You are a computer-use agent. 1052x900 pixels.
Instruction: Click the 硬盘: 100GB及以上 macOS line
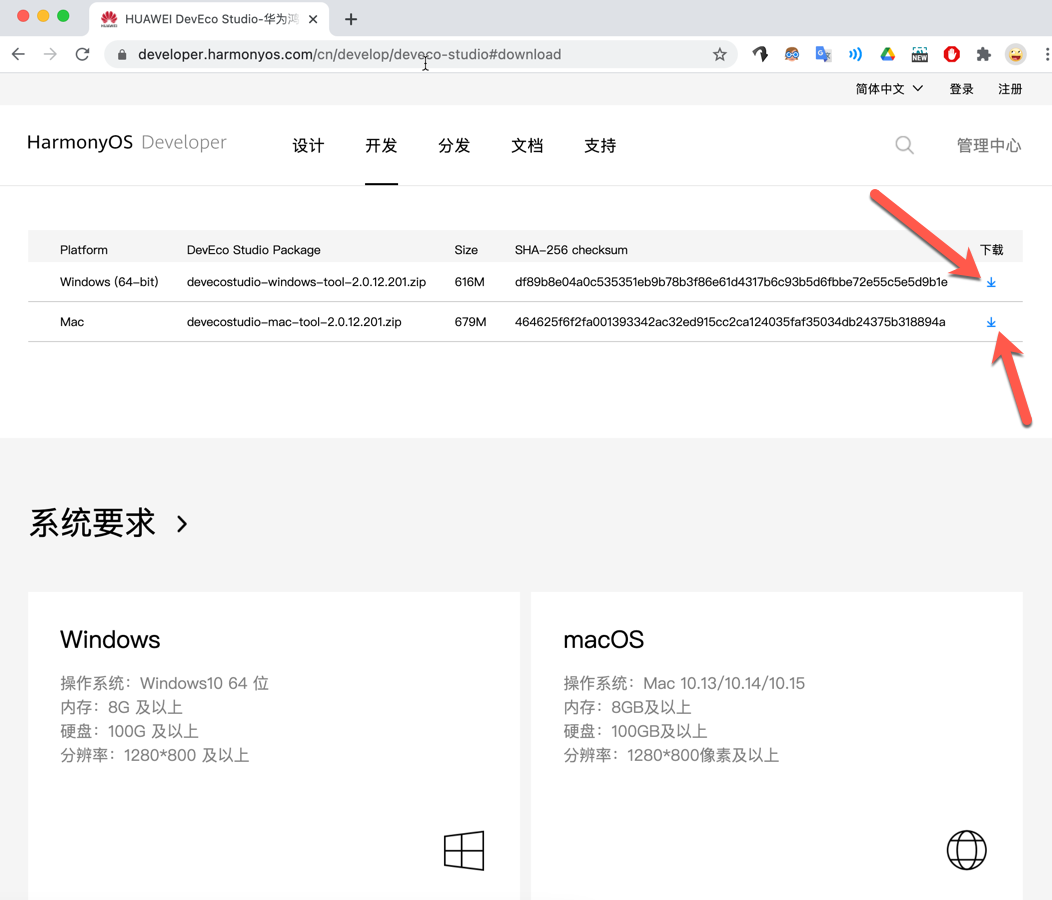click(x=635, y=732)
